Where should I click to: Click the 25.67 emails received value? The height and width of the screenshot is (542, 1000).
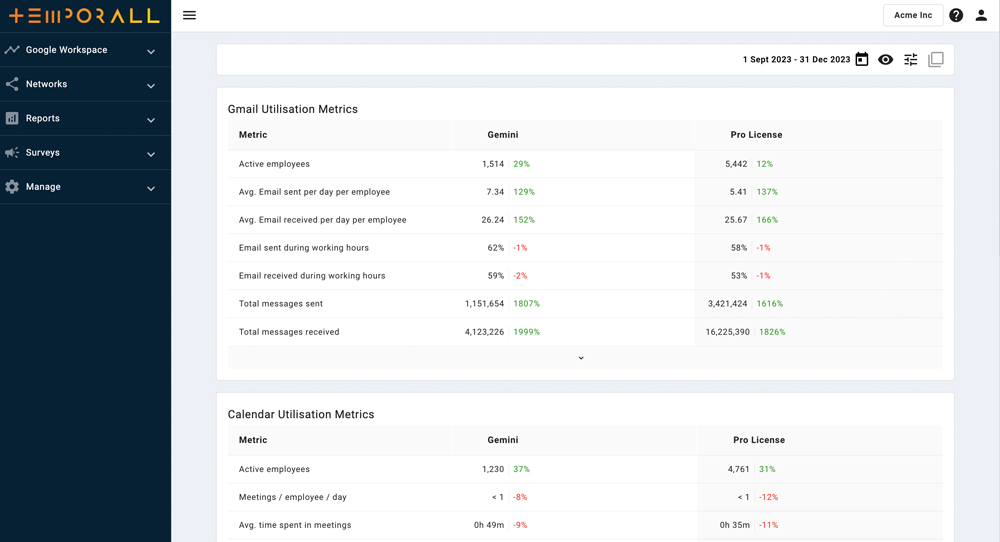[x=736, y=220]
